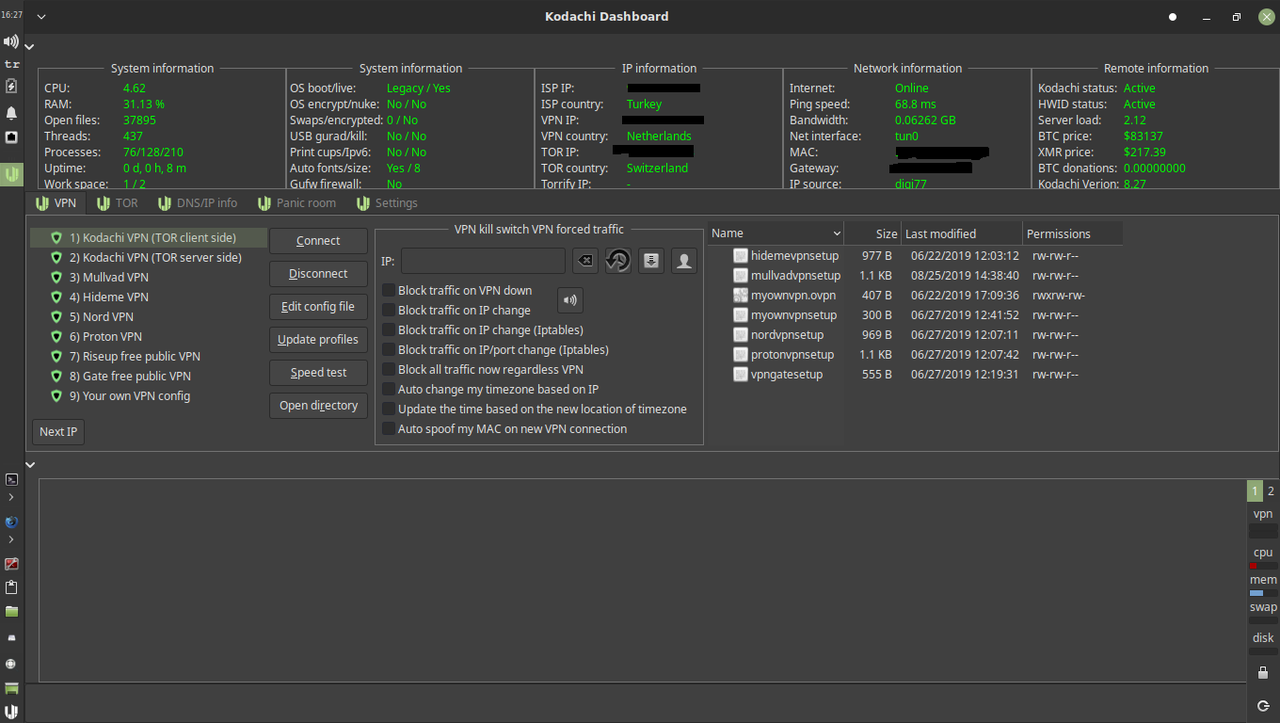Sort files by Name column header
The height and width of the screenshot is (723, 1280).
[777, 234]
